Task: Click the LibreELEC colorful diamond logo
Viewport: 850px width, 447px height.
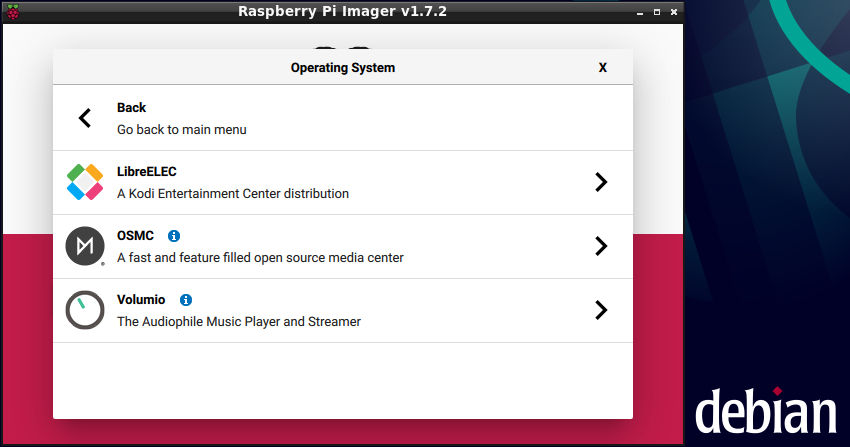Action: [x=85, y=182]
